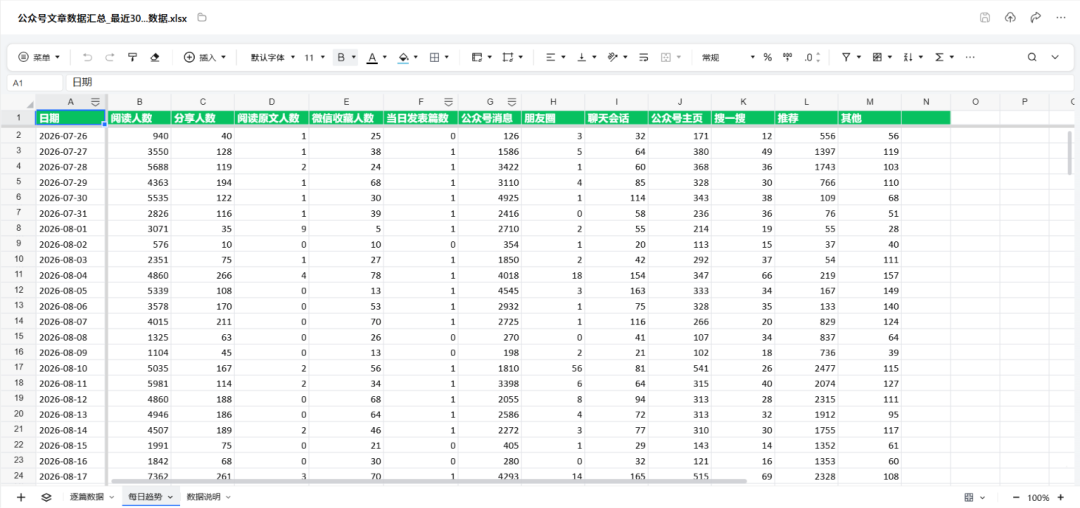Switch to the 数据说明 sheet tab

[x=204, y=497]
